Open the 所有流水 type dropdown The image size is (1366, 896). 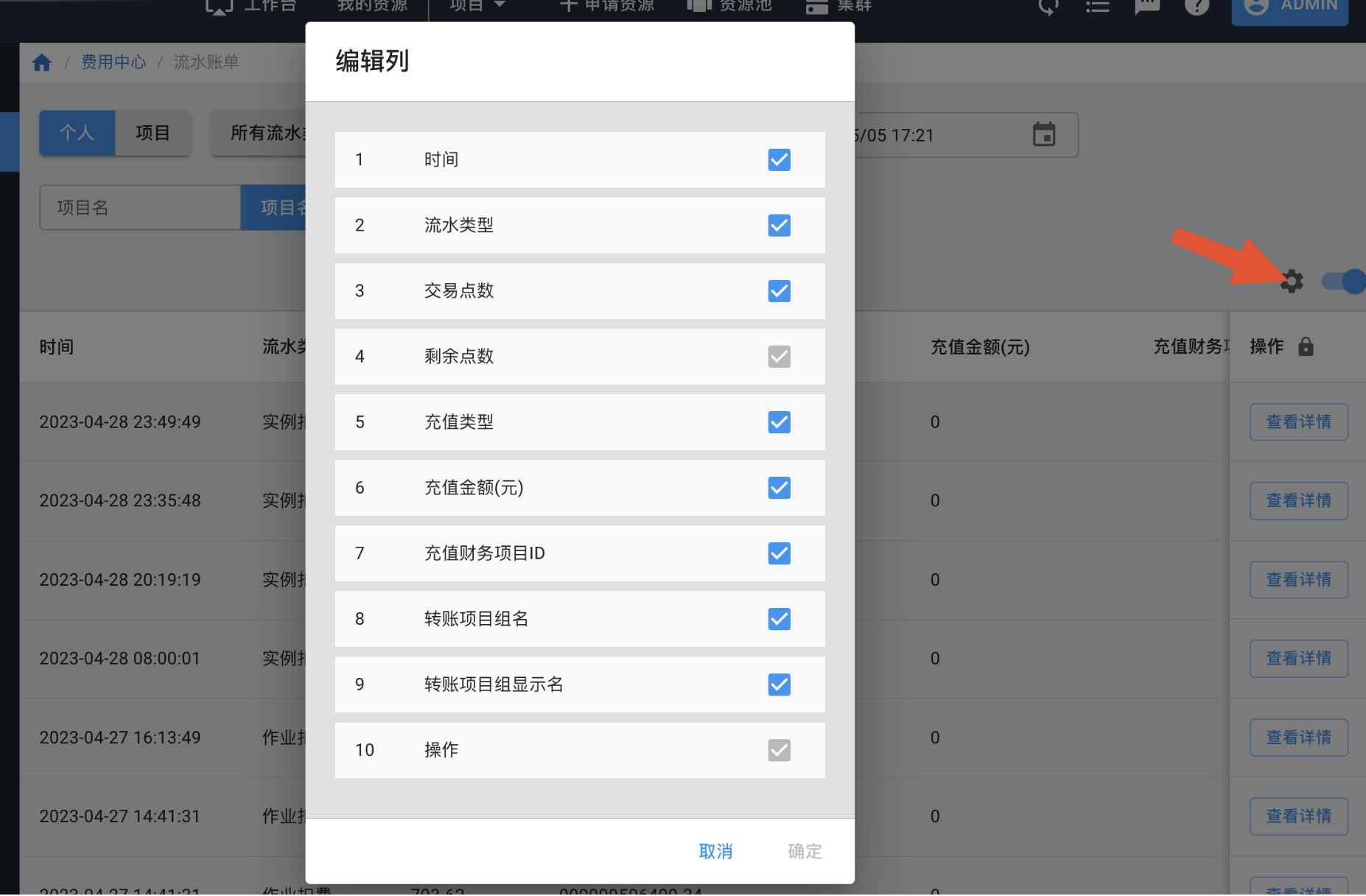point(258,133)
